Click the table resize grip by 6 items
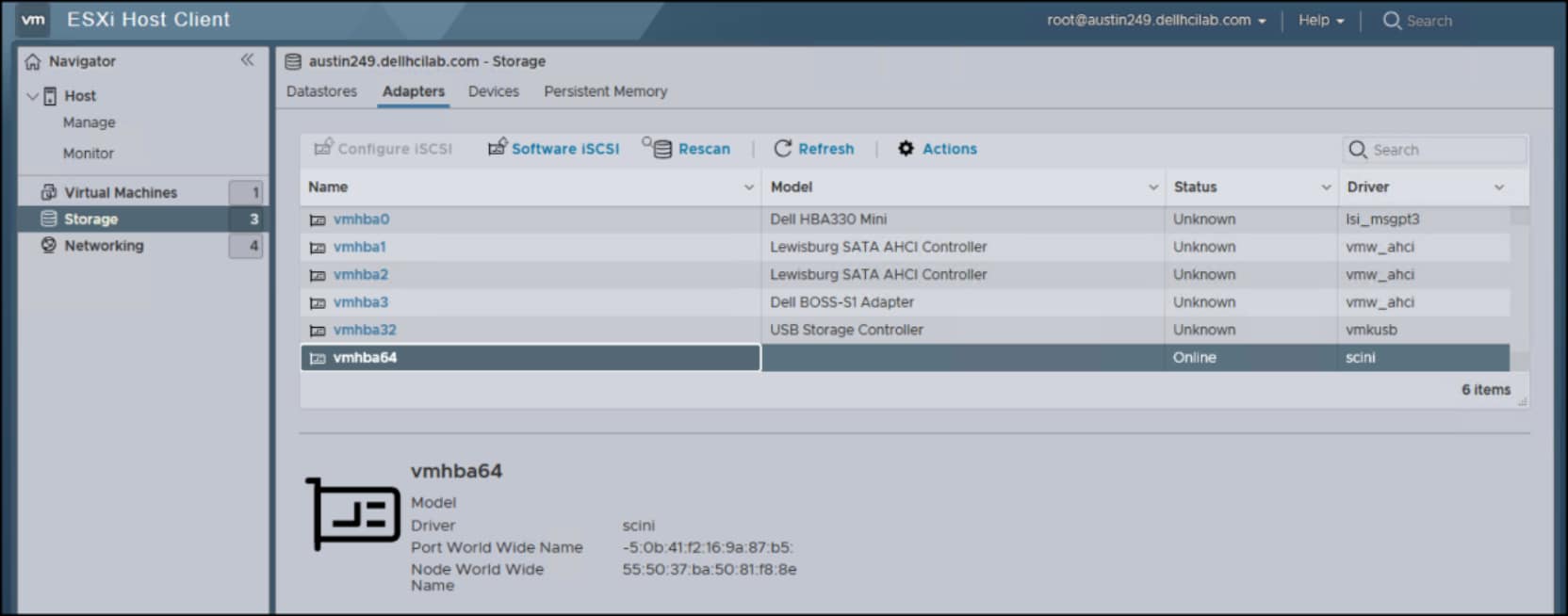The image size is (1568, 616). pyautogui.click(x=1522, y=401)
